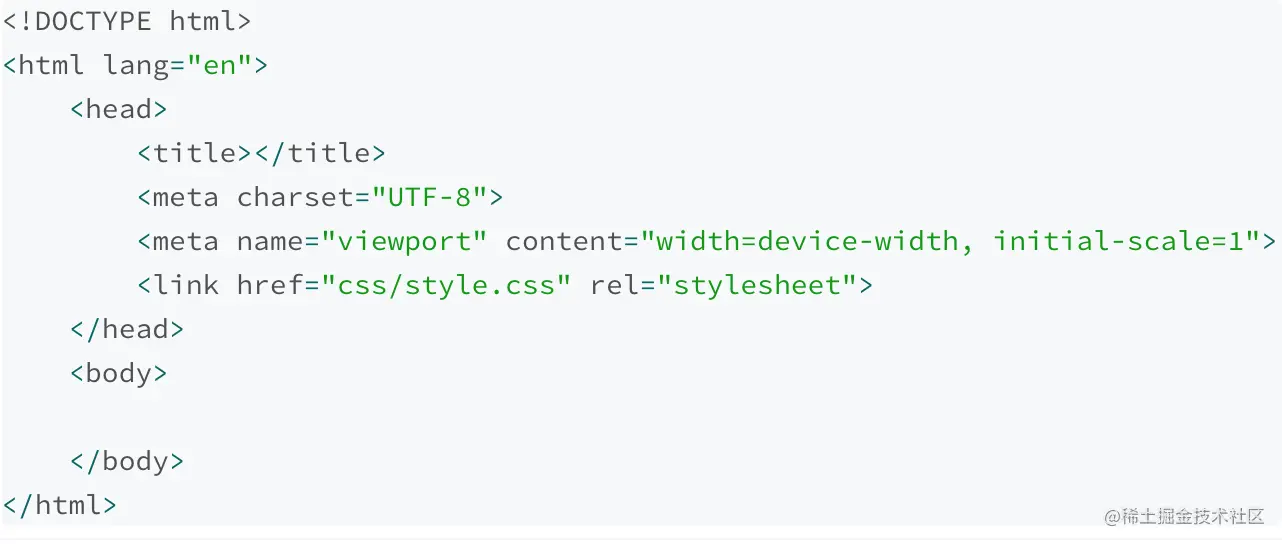Click the empty title tag pair
The width and height of the screenshot is (1282, 544).
point(261,153)
